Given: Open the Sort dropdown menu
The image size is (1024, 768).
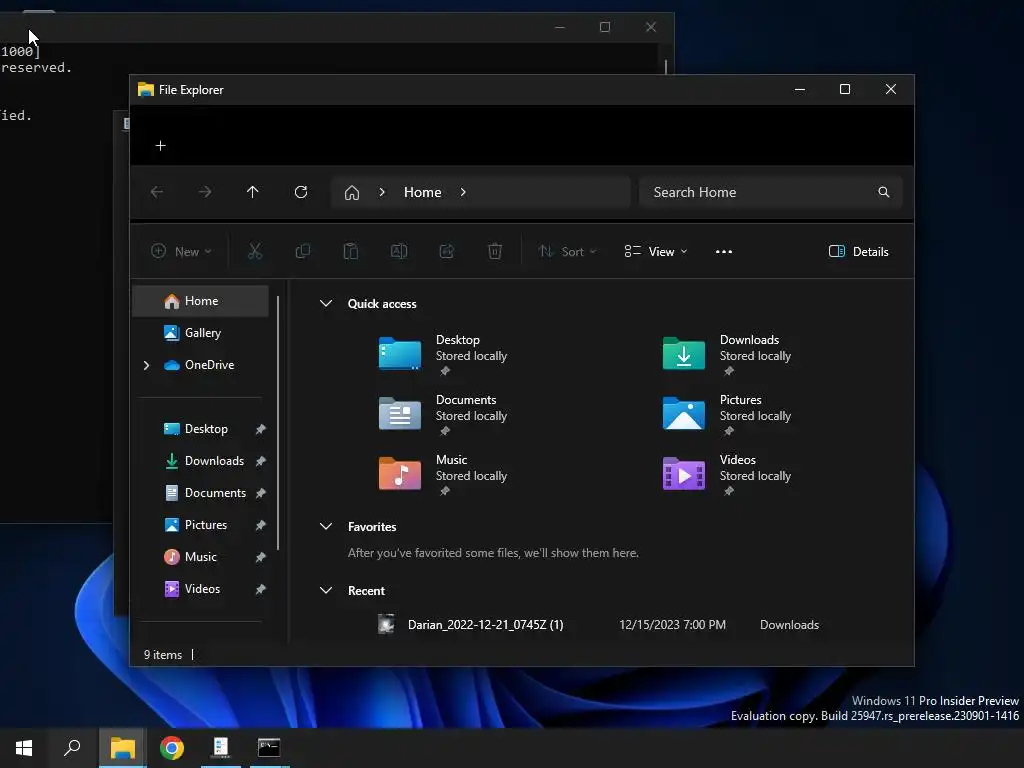Looking at the screenshot, I should click(567, 251).
